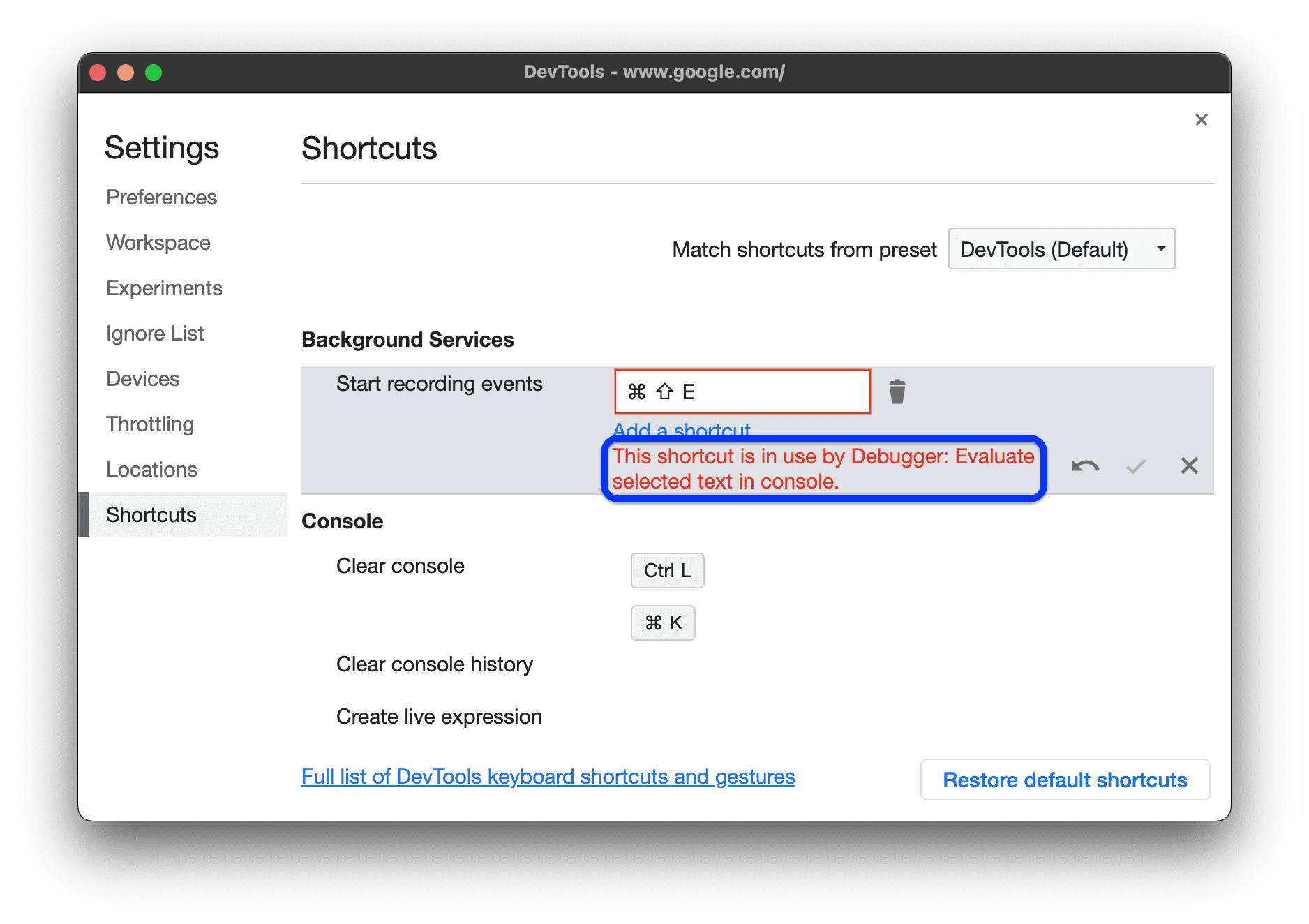Click Restore default shortcuts
Image resolution: width=1309 pixels, height=924 pixels.
[x=1064, y=780]
